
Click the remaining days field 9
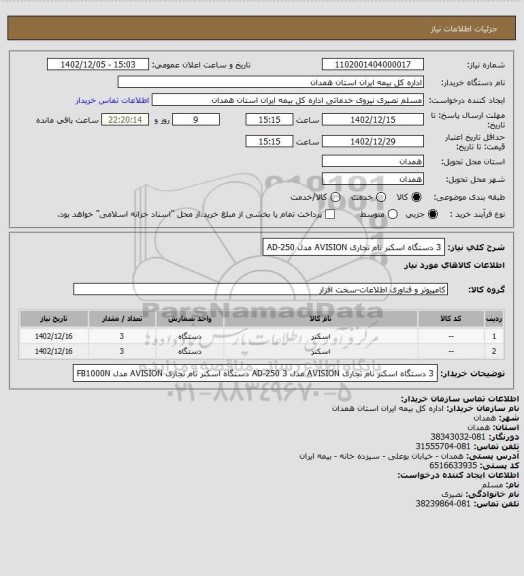coord(196,120)
